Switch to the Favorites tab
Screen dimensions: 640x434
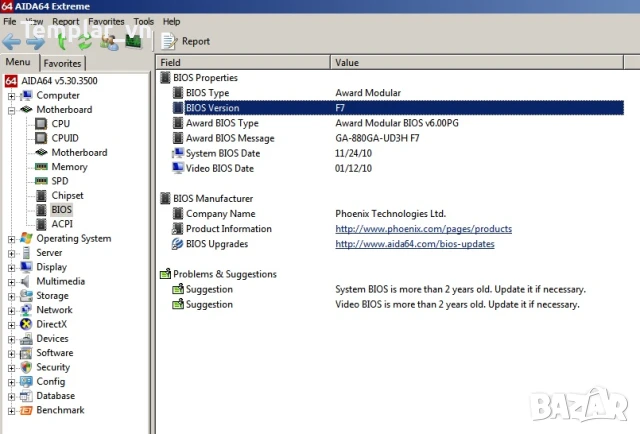pos(62,63)
